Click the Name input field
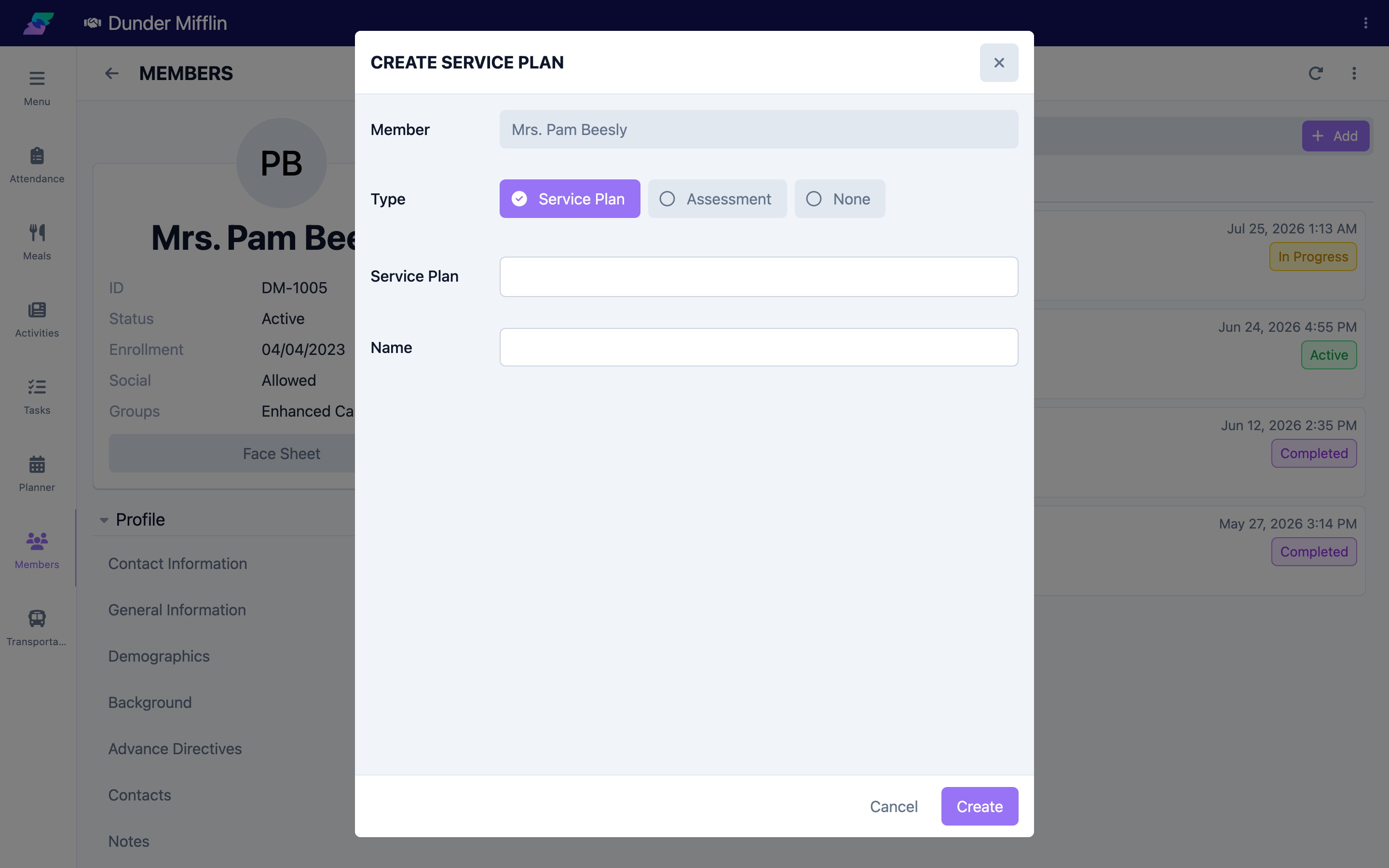The width and height of the screenshot is (1389, 868). [x=759, y=347]
